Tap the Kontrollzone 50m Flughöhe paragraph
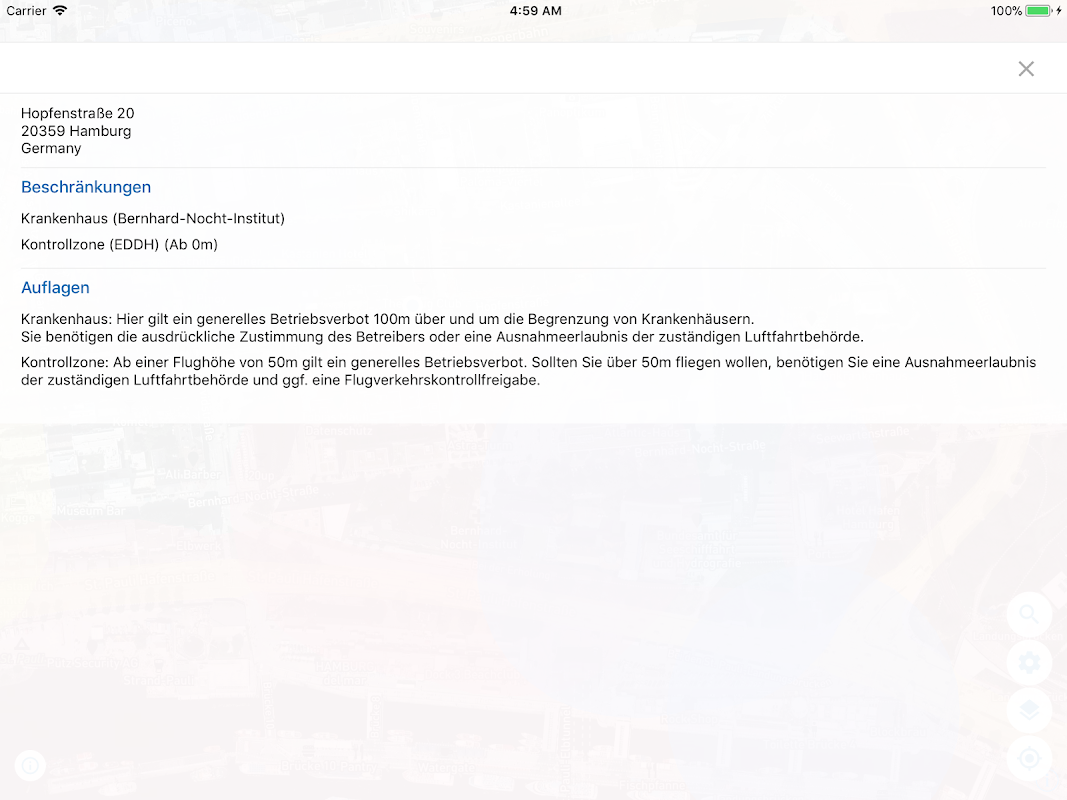The width and height of the screenshot is (1067, 800). (528, 371)
